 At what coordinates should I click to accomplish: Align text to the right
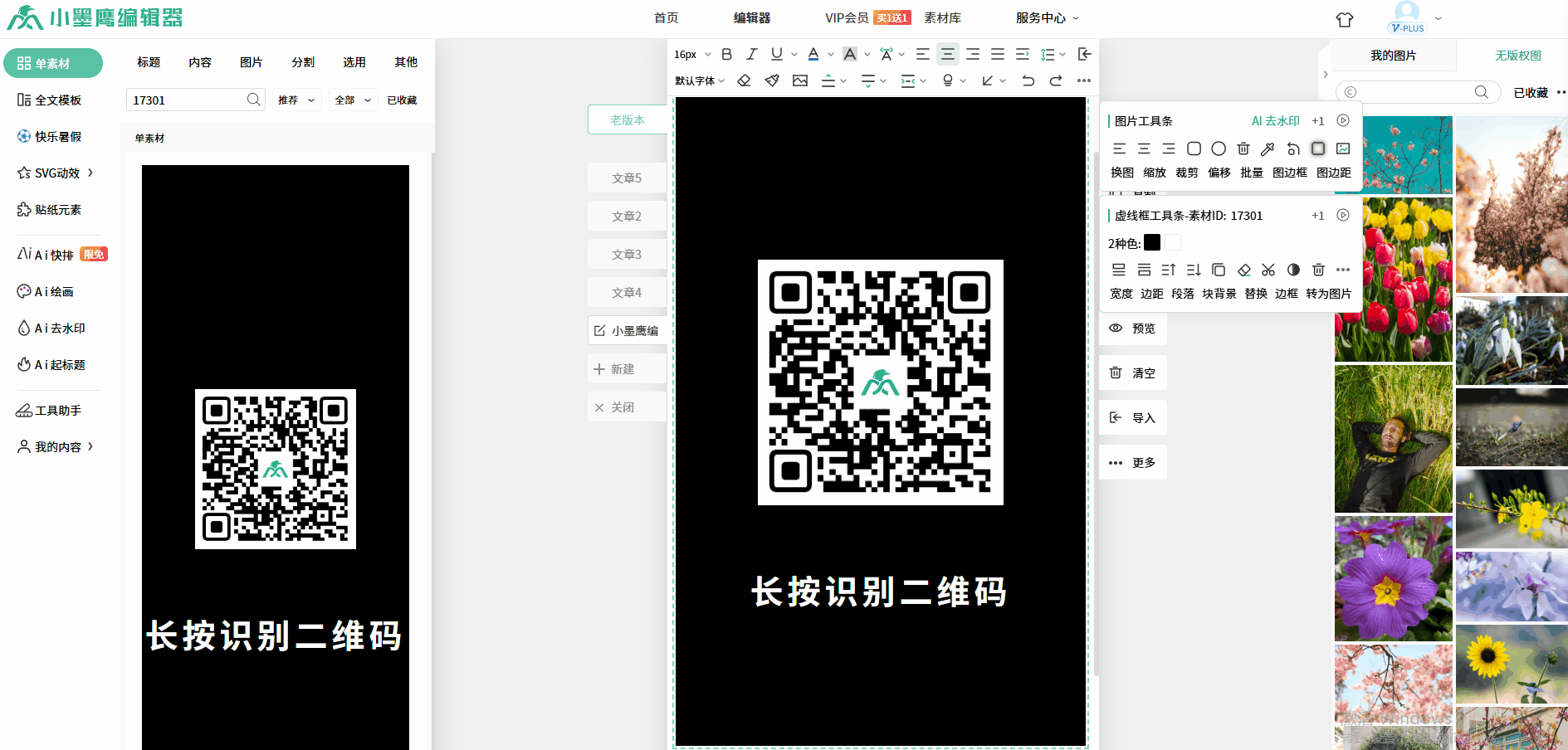(x=973, y=54)
